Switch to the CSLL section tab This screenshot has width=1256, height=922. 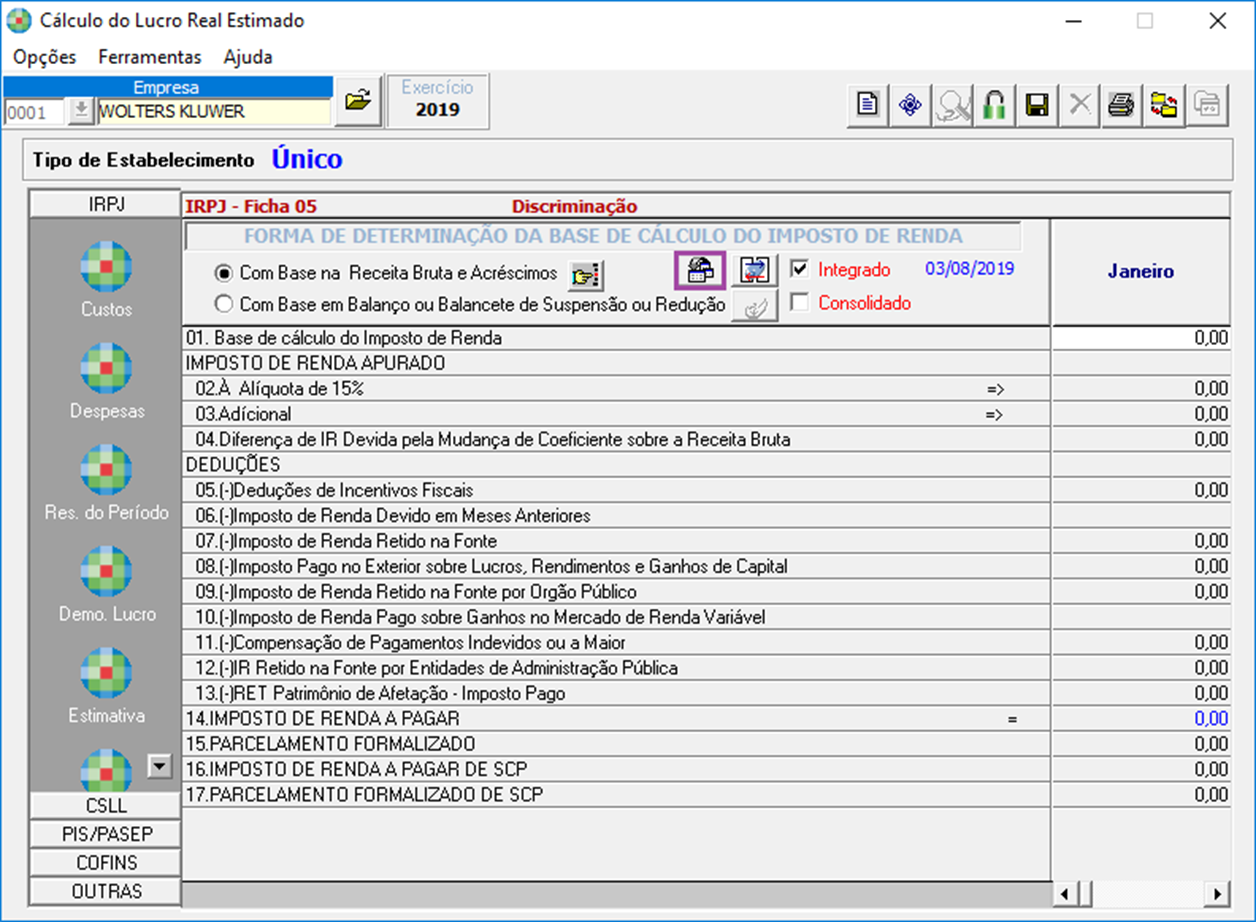coord(106,806)
